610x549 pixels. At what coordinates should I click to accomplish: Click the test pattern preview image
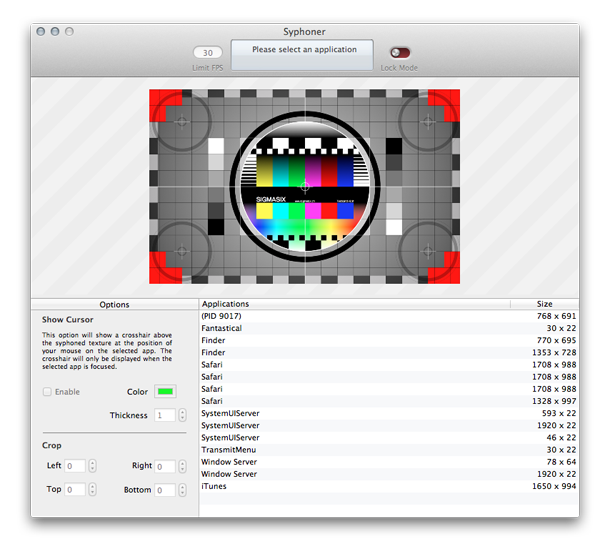304,185
